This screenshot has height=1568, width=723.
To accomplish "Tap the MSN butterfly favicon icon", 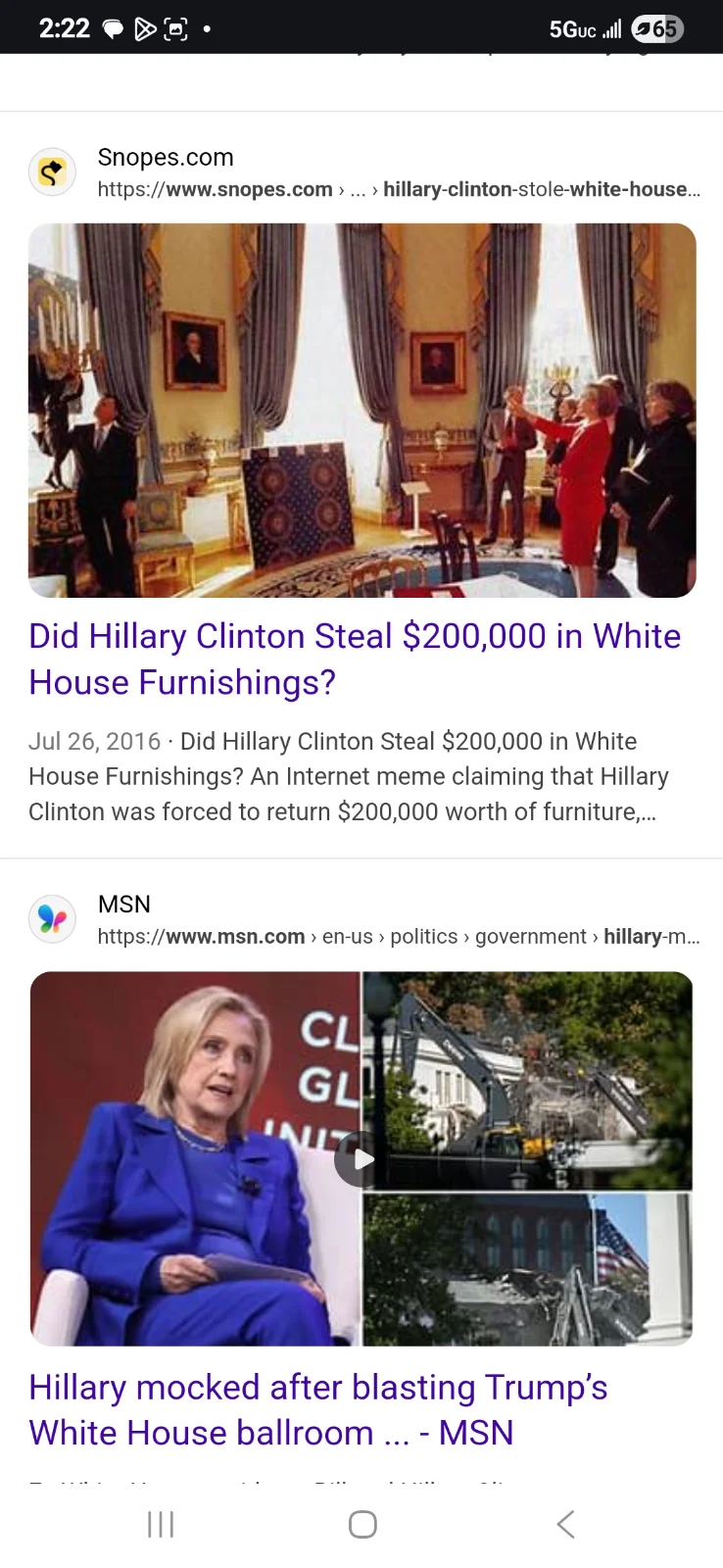I will [52, 919].
